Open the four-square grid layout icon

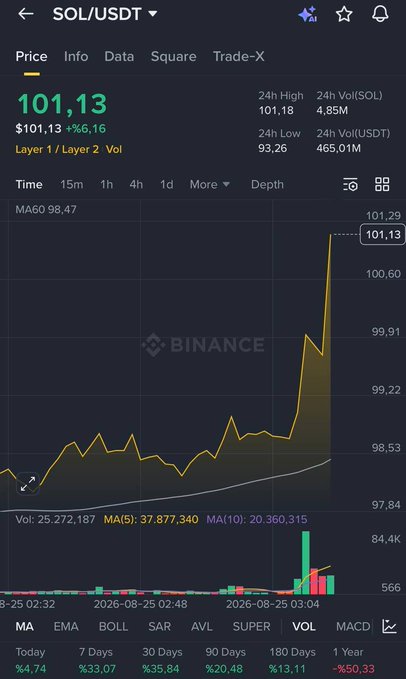pos(382,184)
